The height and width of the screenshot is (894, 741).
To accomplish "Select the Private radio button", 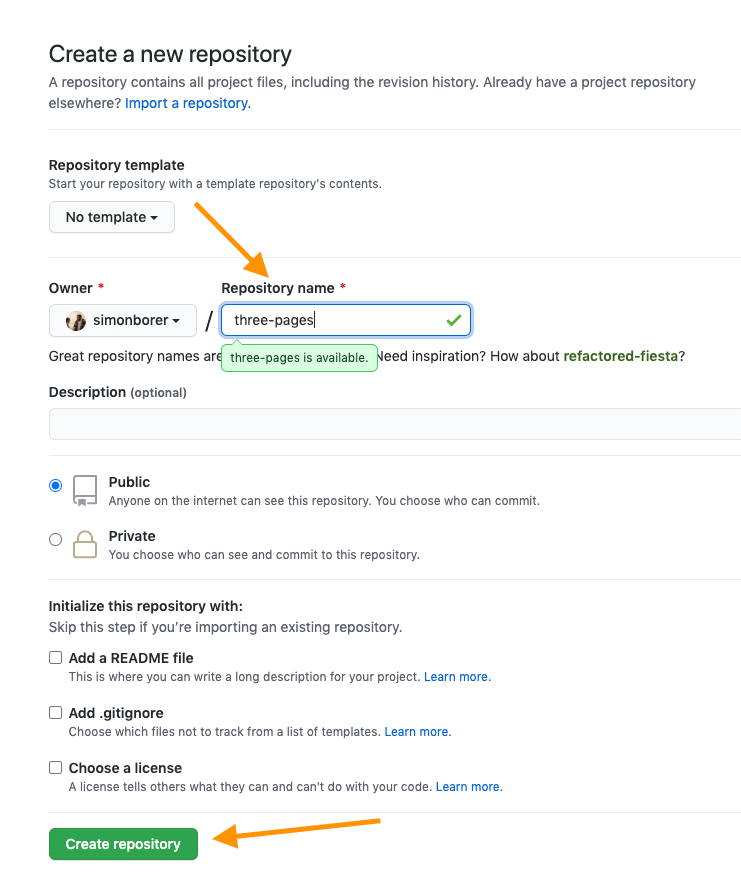I will (x=56, y=539).
